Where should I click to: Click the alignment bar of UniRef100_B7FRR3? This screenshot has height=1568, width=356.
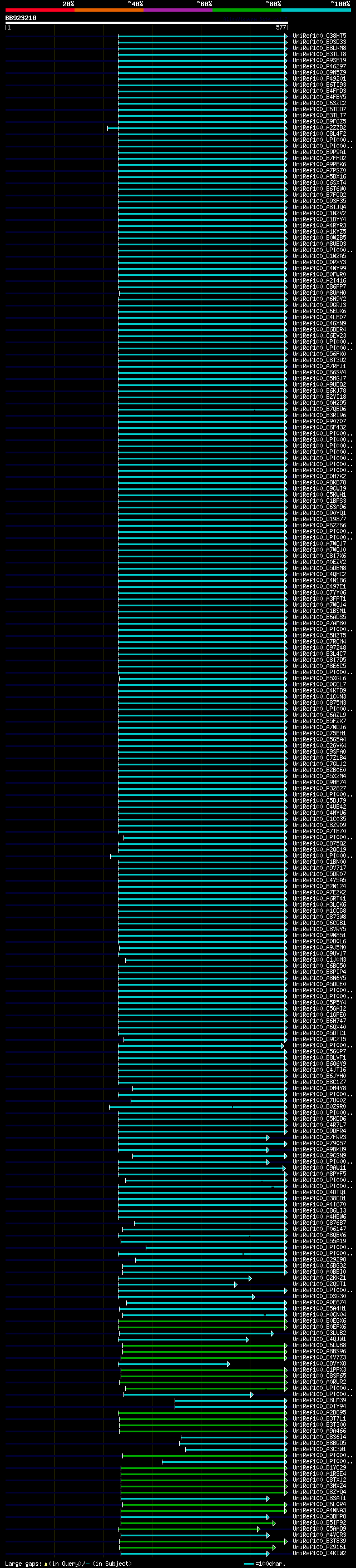pos(194,1137)
